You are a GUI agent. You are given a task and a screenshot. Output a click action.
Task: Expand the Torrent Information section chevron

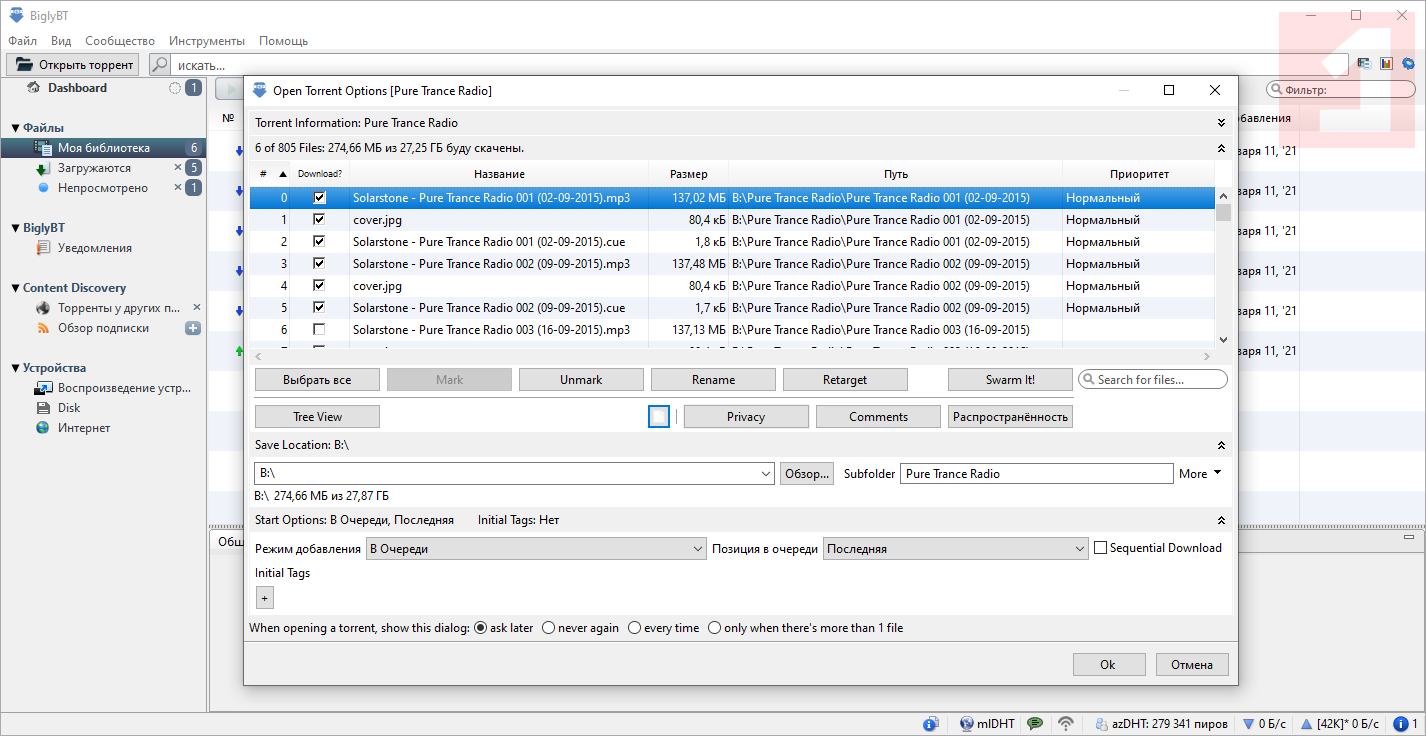tap(1221, 123)
